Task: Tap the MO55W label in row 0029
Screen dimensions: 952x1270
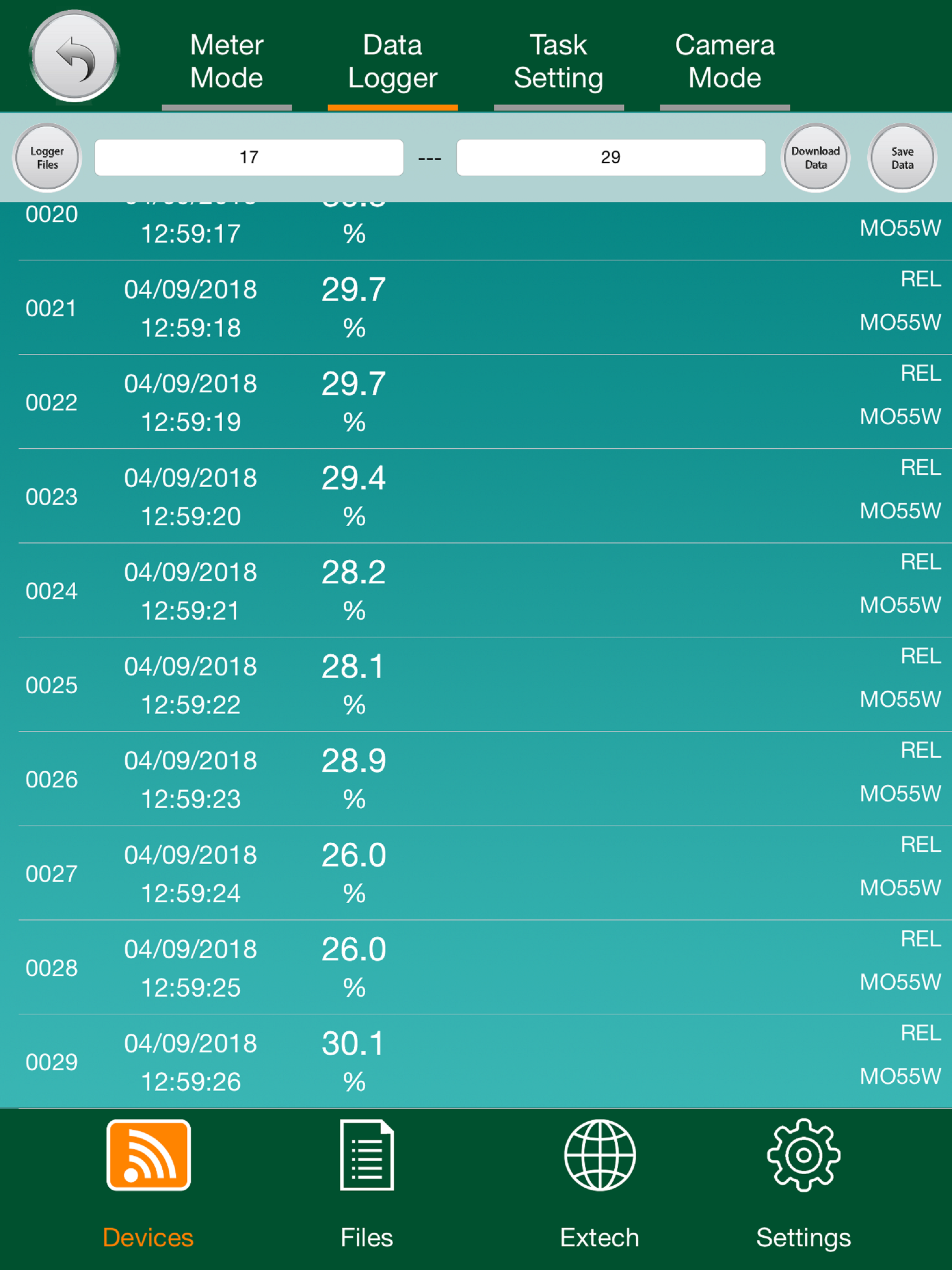Action: click(x=900, y=1076)
